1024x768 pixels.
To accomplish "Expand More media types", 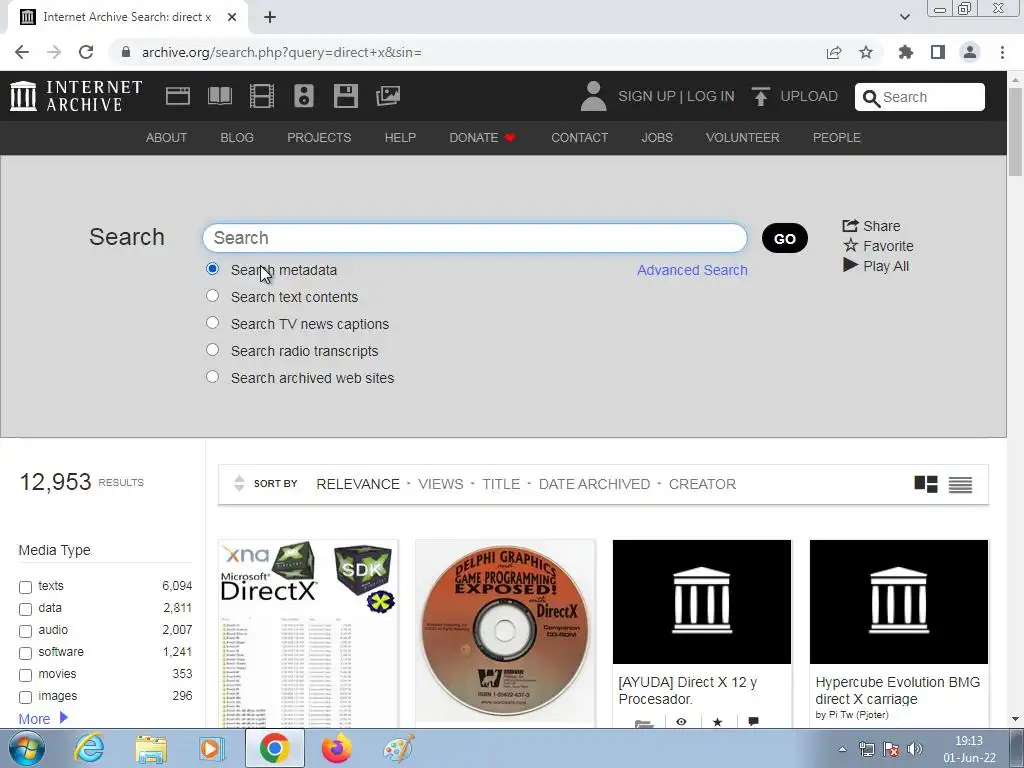I will tap(43, 718).
